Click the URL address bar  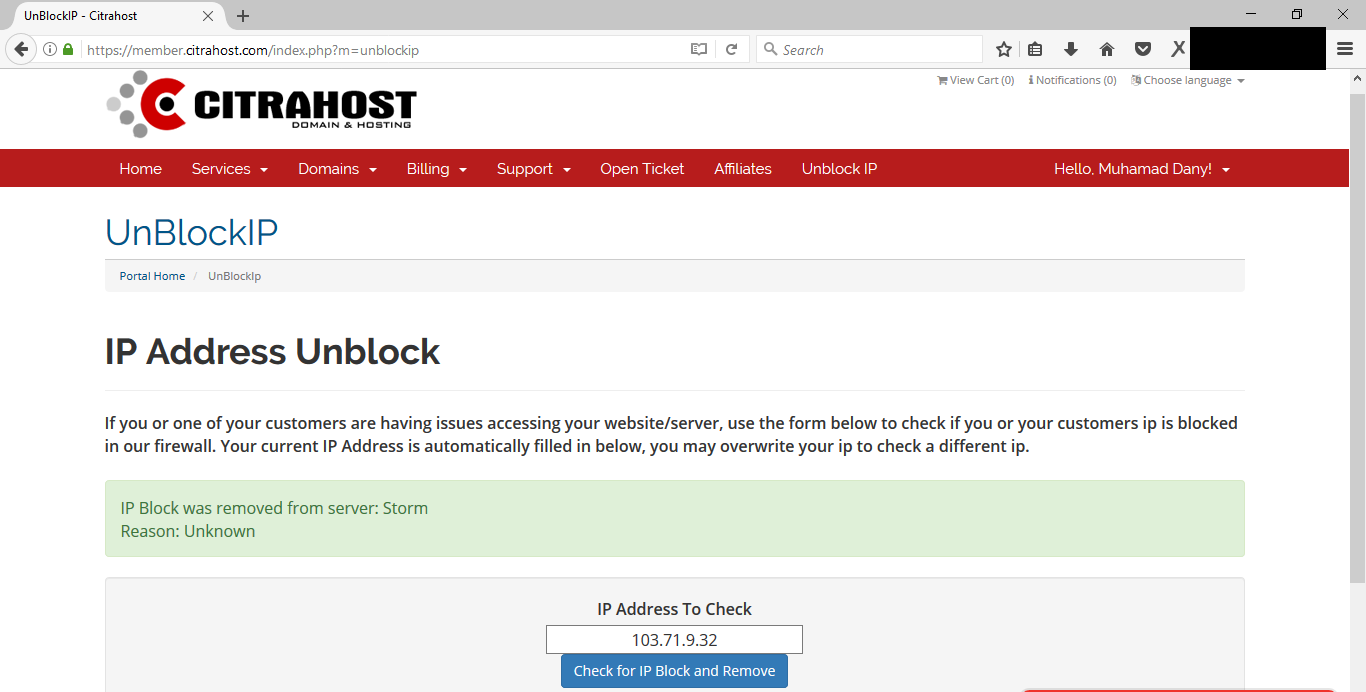(x=385, y=49)
